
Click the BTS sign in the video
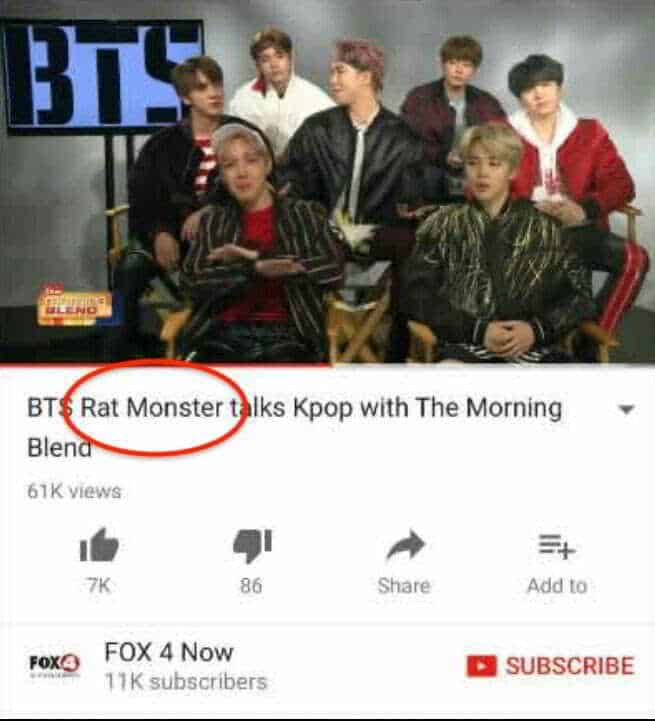pos(102,76)
